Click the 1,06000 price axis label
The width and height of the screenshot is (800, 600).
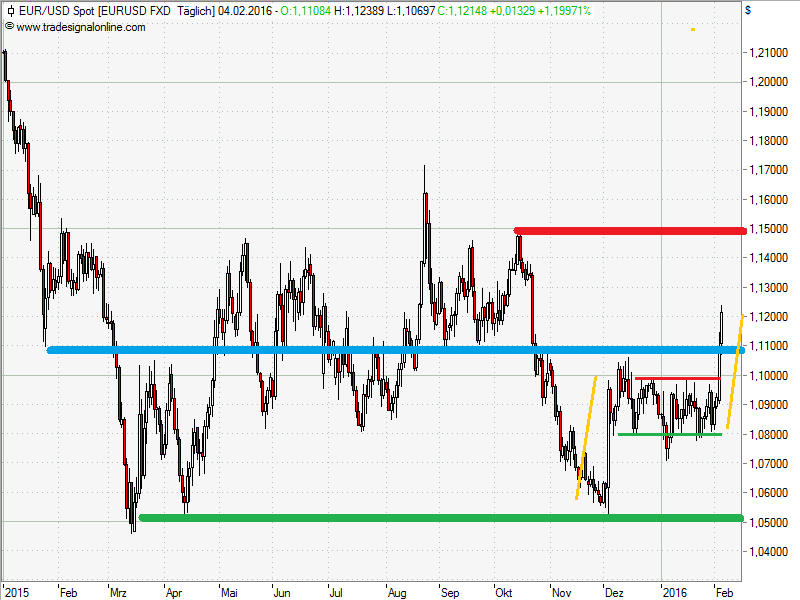click(x=768, y=493)
